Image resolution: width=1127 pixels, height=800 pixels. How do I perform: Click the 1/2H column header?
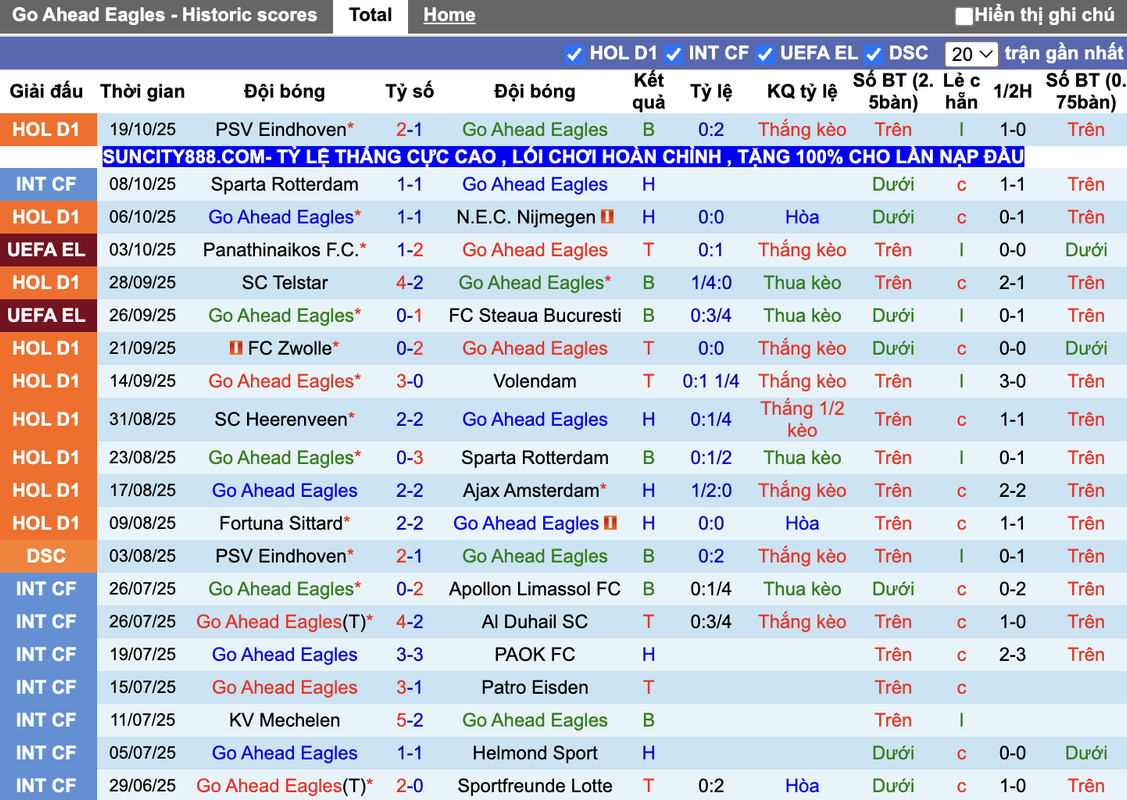1013,91
